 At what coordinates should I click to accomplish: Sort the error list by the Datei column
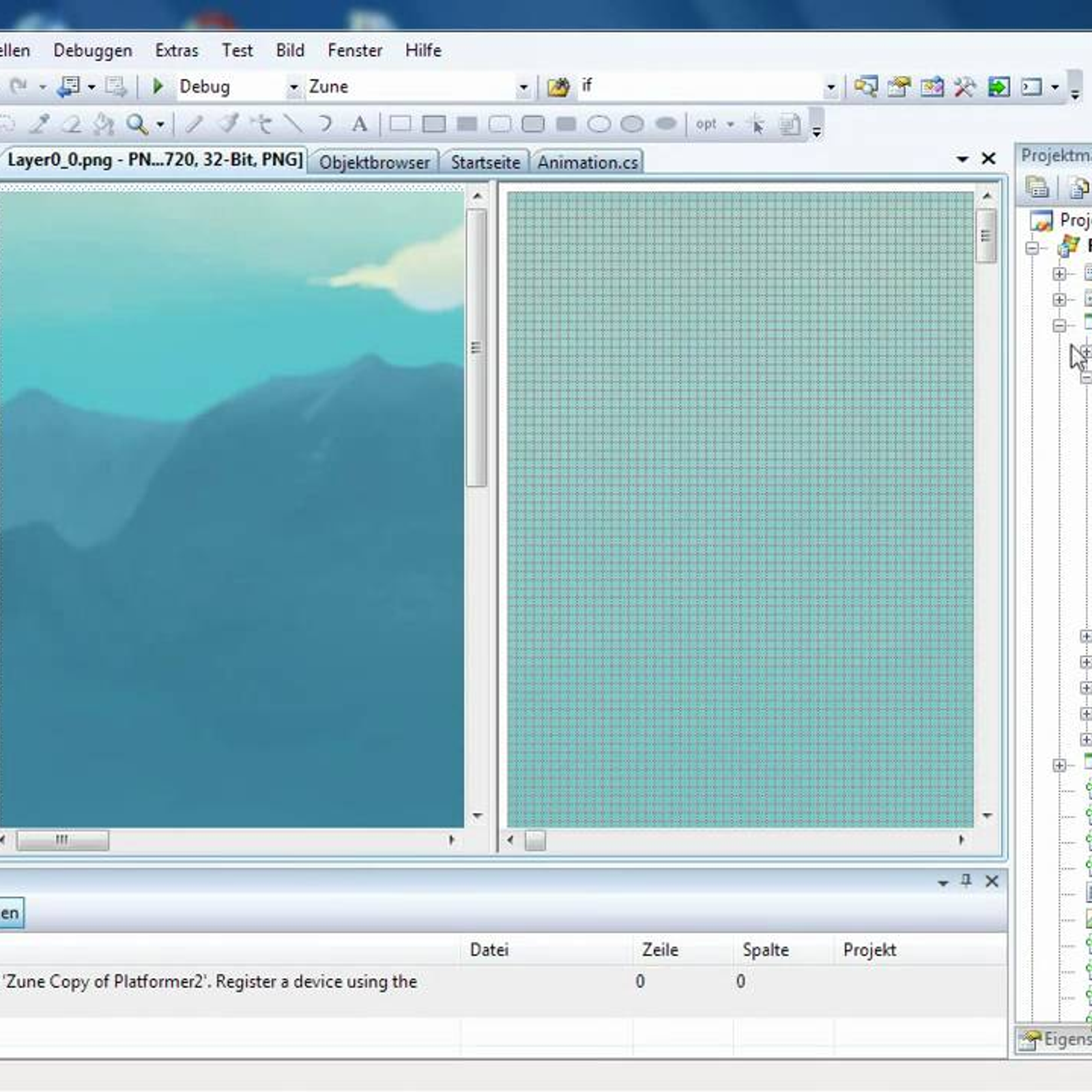(x=547, y=949)
